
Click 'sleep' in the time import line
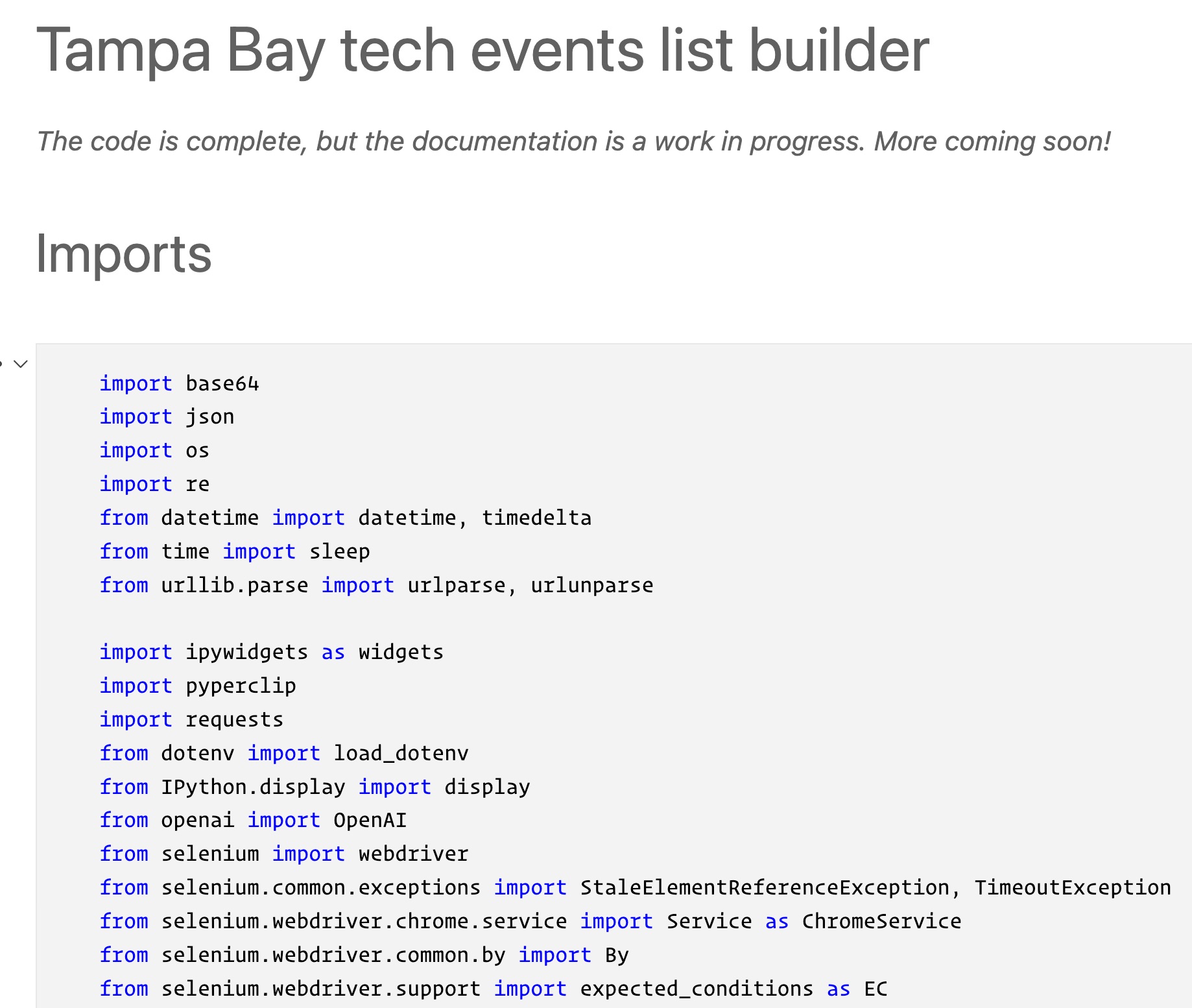339,551
